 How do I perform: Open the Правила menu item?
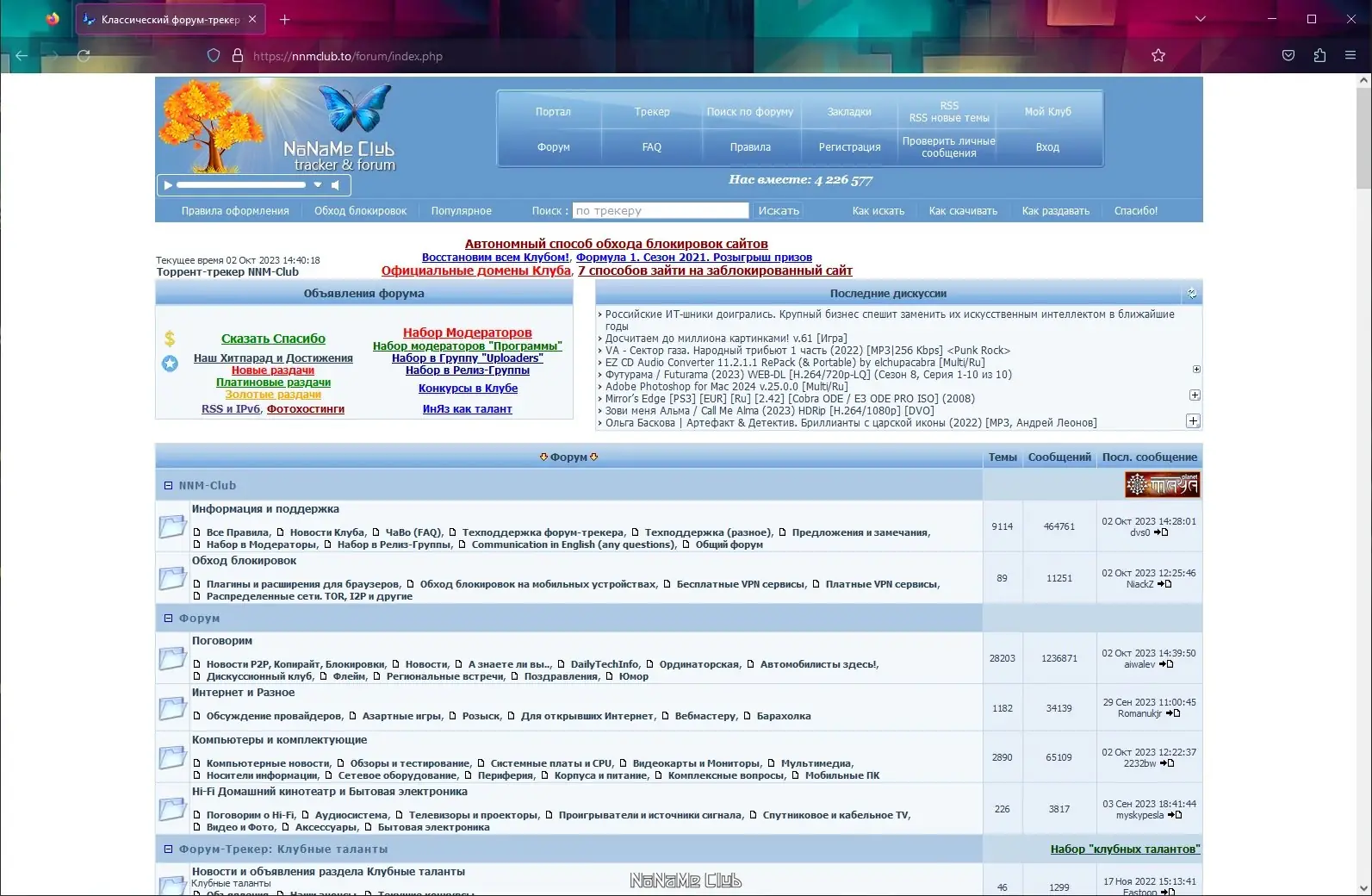click(x=750, y=147)
